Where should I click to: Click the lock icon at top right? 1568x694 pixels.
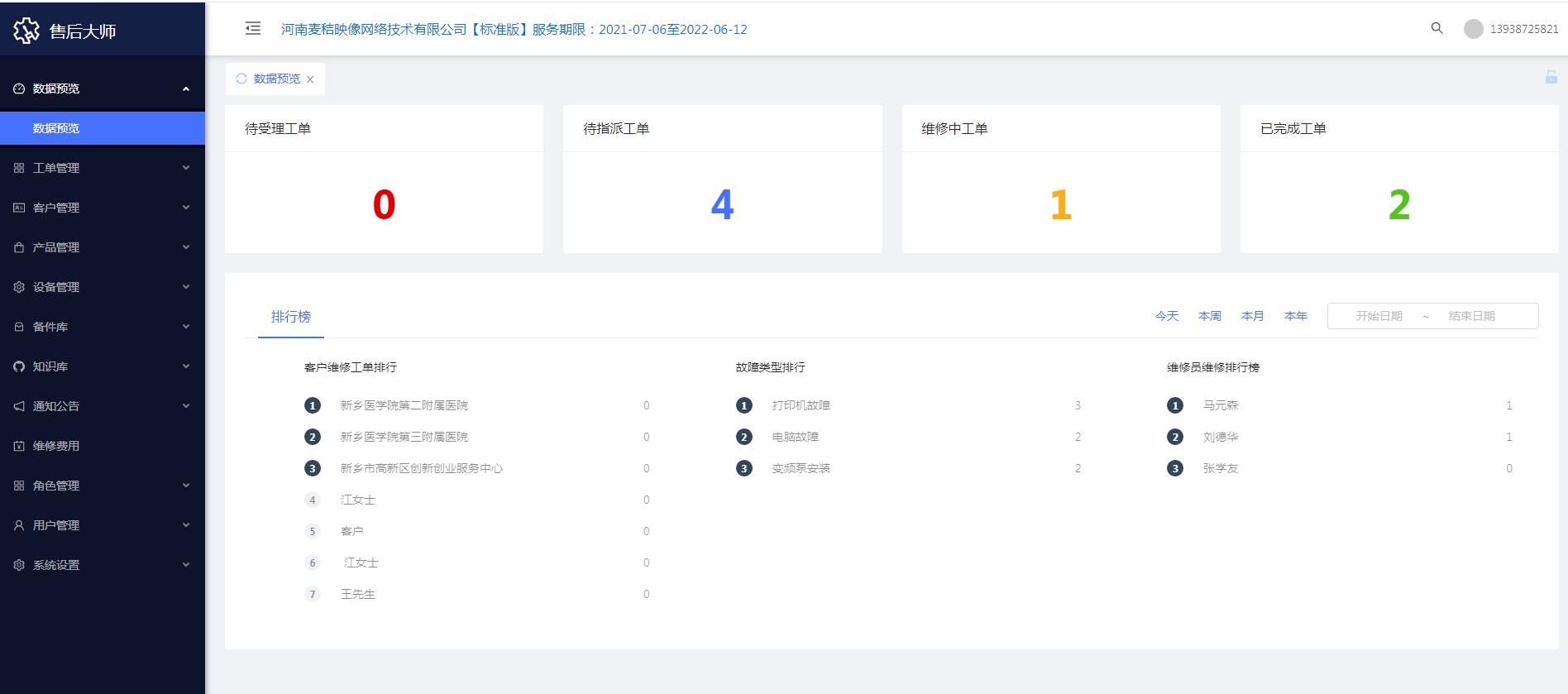tap(1551, 78)
